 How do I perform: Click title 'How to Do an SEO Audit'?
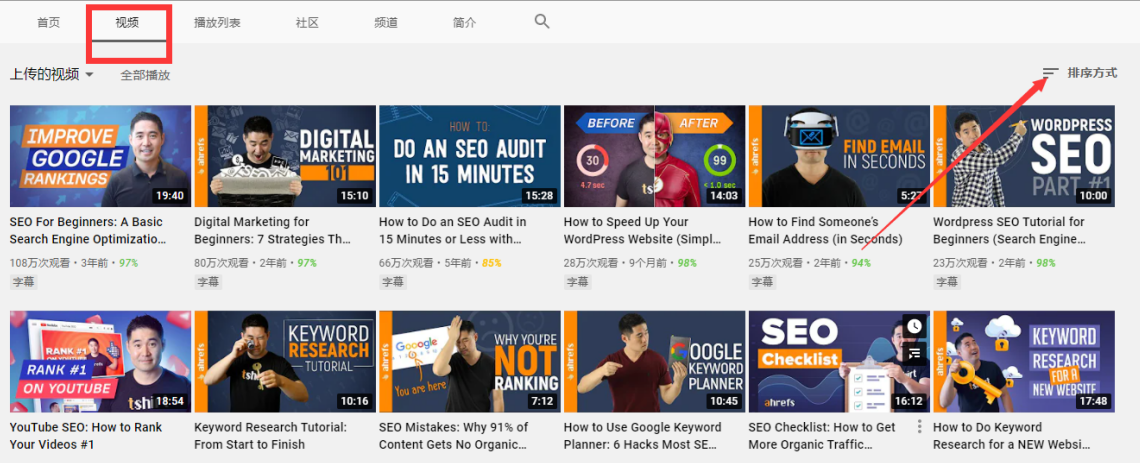pos(454,230)
